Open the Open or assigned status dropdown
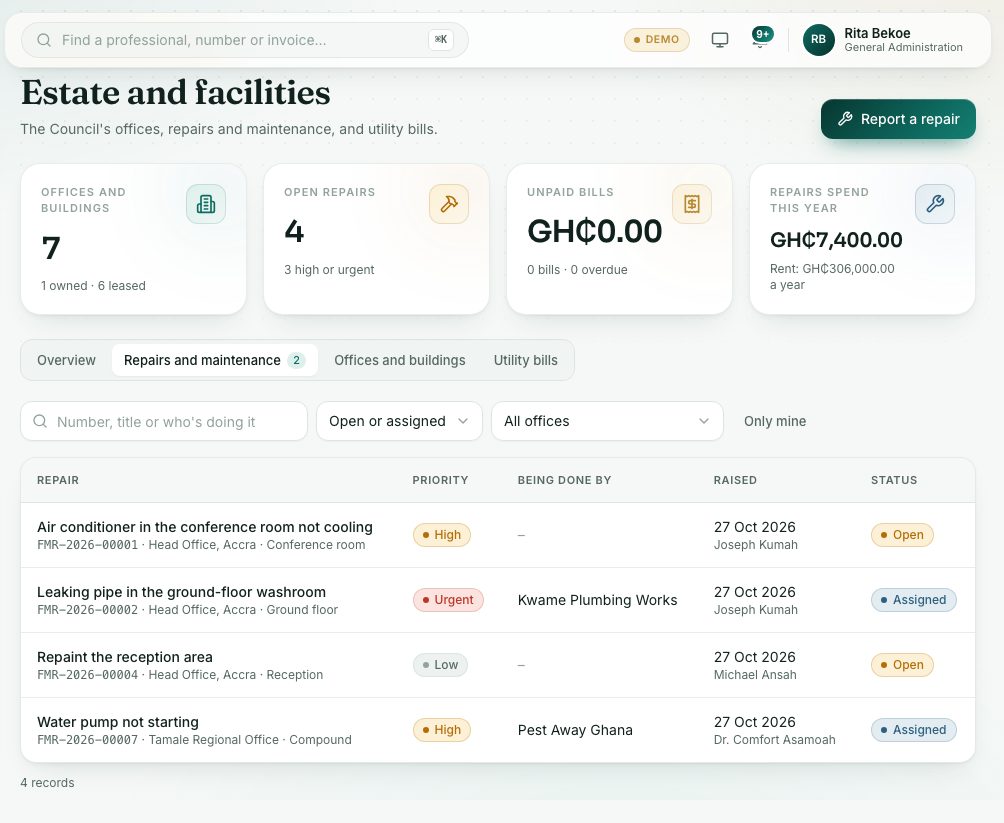This screenshot has height=823, width=1004. [399, 421]
